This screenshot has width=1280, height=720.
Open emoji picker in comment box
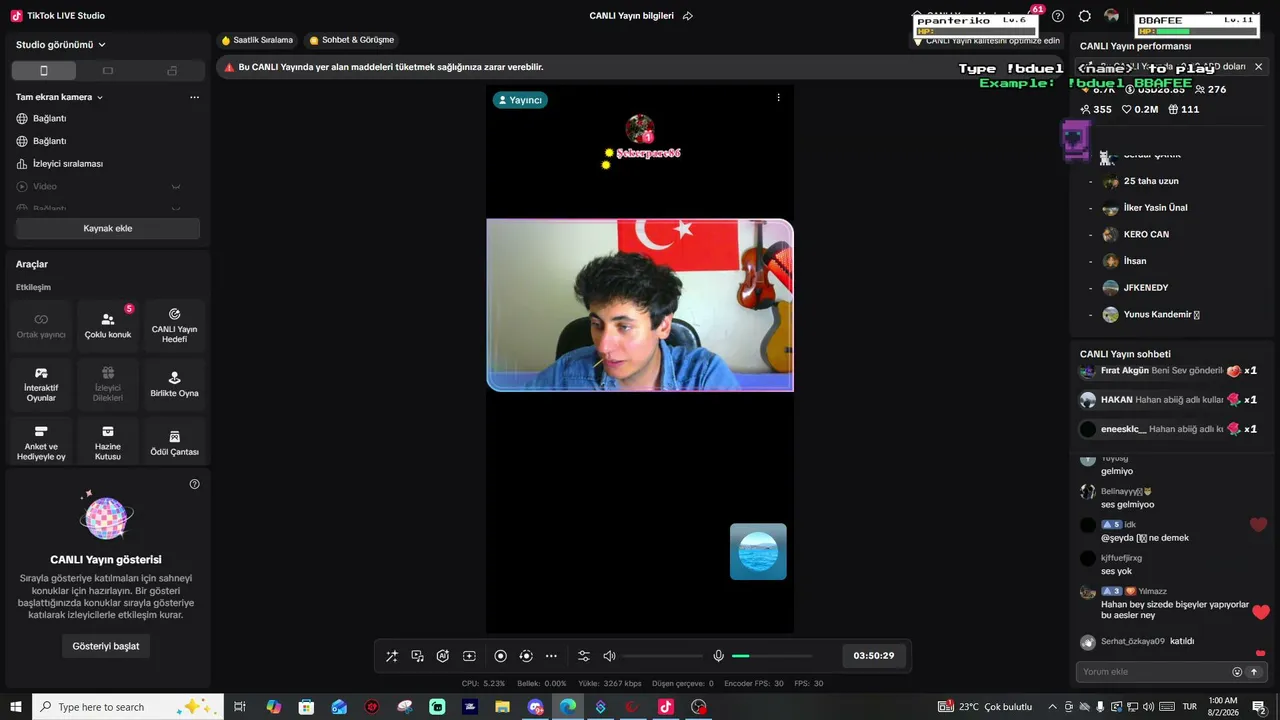[1237, 672]
